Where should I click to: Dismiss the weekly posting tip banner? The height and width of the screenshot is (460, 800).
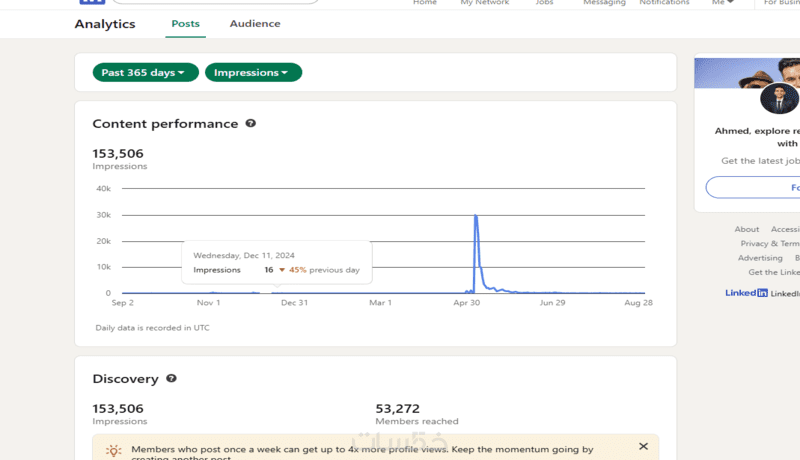[x=643, y=446]
